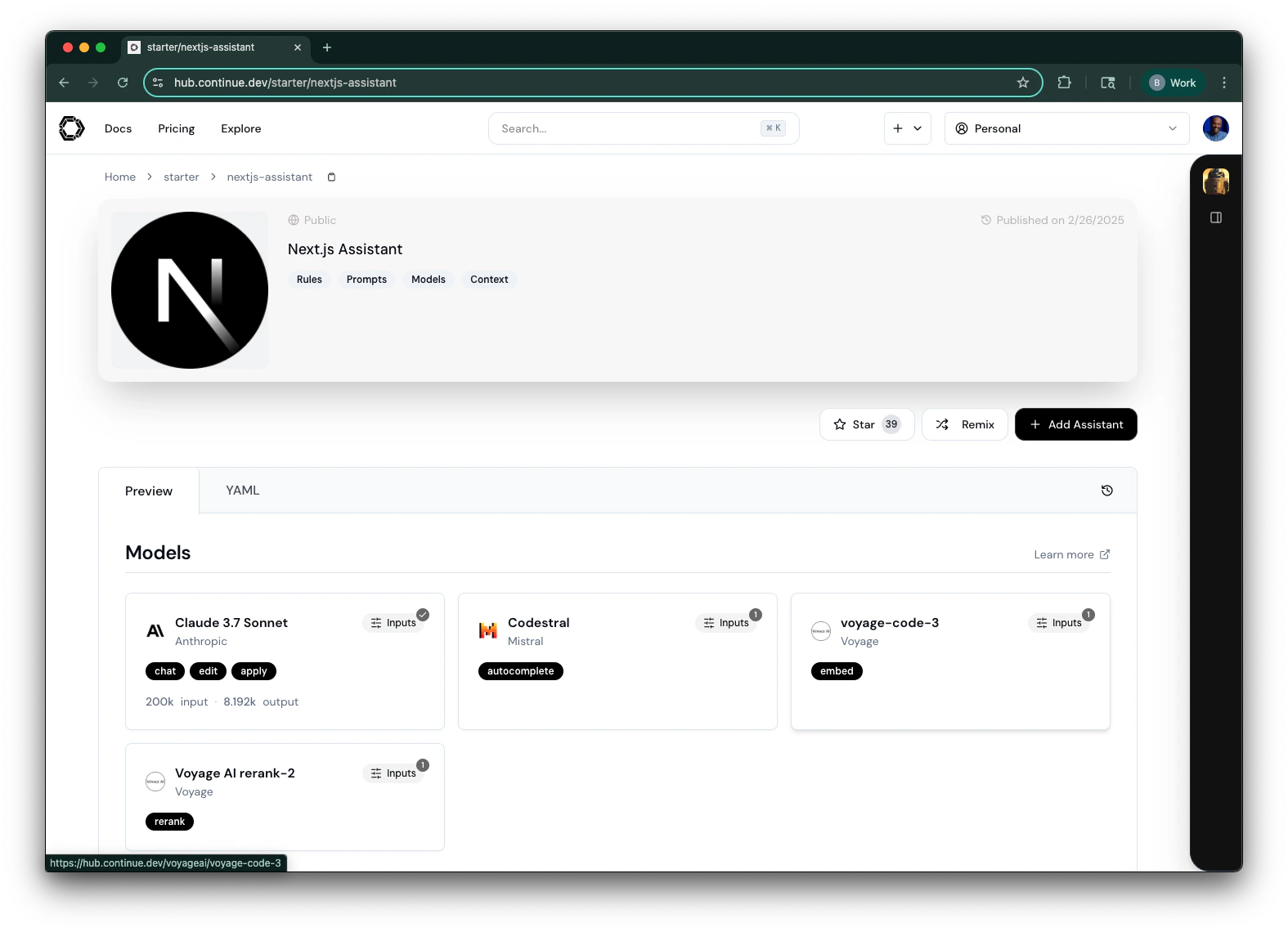This screenshot has width=1288, height=932.
Task: Click the Models tag
Action: pyautogui.click(x=429, y=280)
